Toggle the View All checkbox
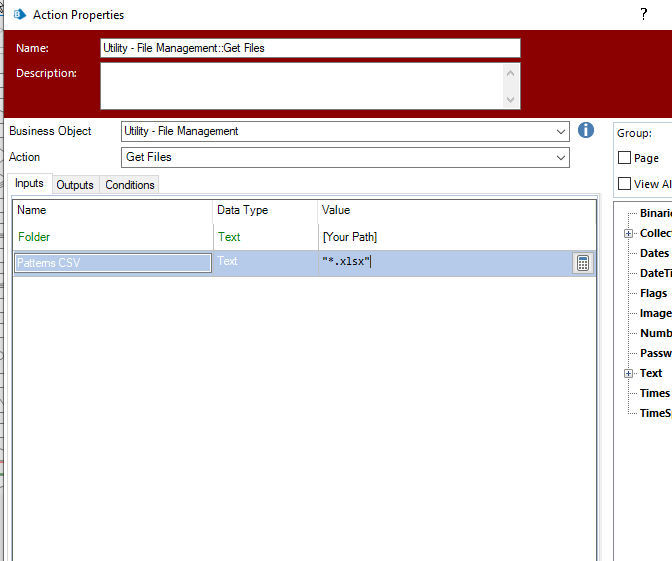The width and height of the screenshot is (672, 561). click(x=625, y=184)
